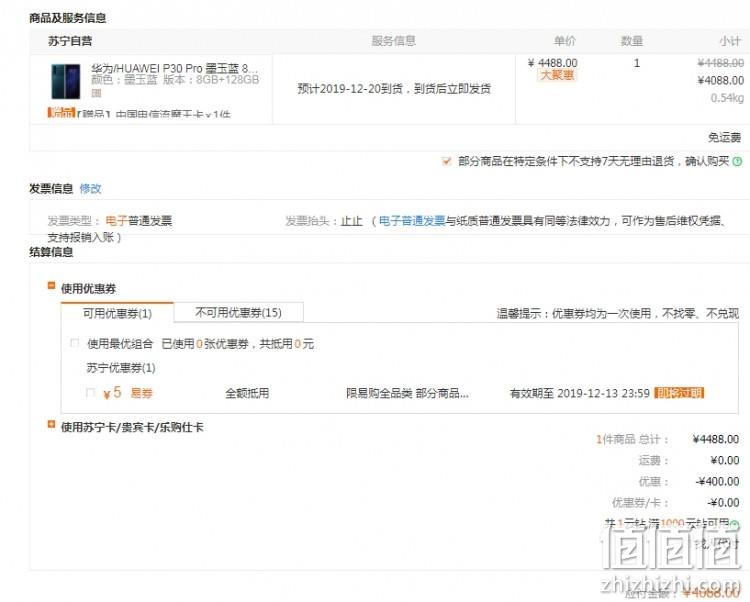The width and height of the screenshot is (750, 602).
Task: Tick the ¥5 易券 coupon checkbox
Action: click(x=90, y=393)
